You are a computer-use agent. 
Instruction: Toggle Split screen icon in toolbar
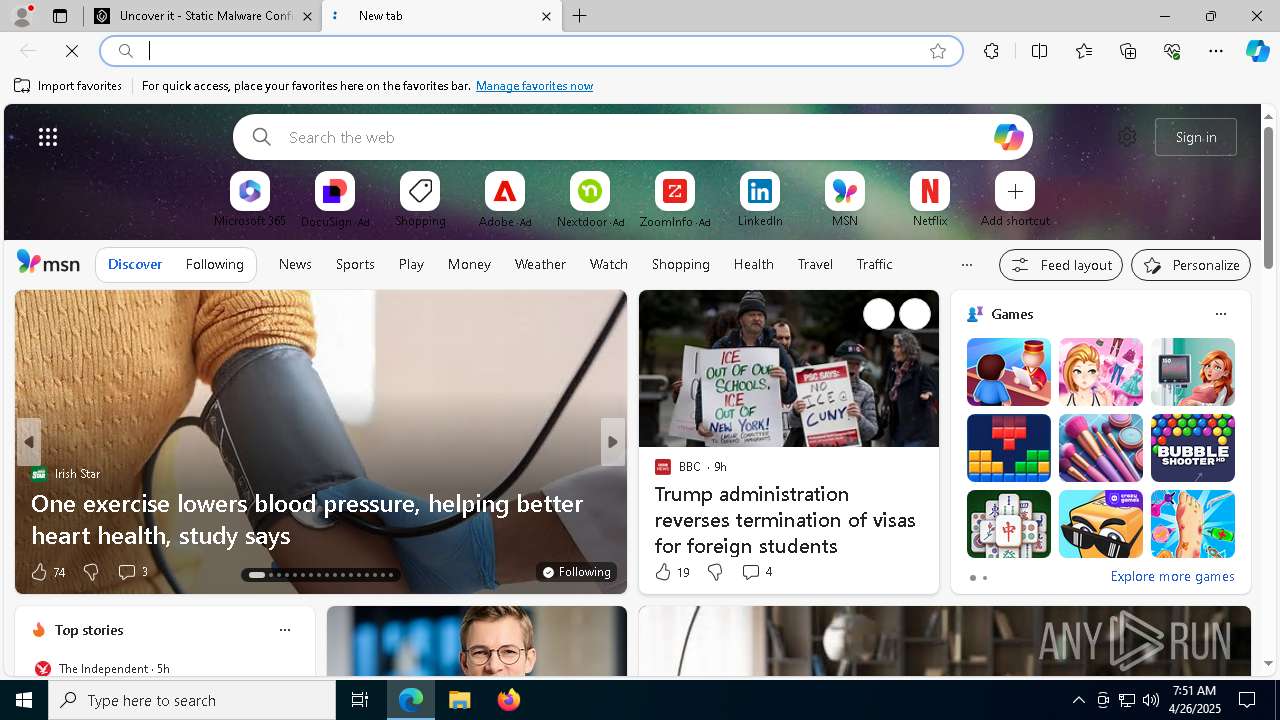tap(1039, 51)
